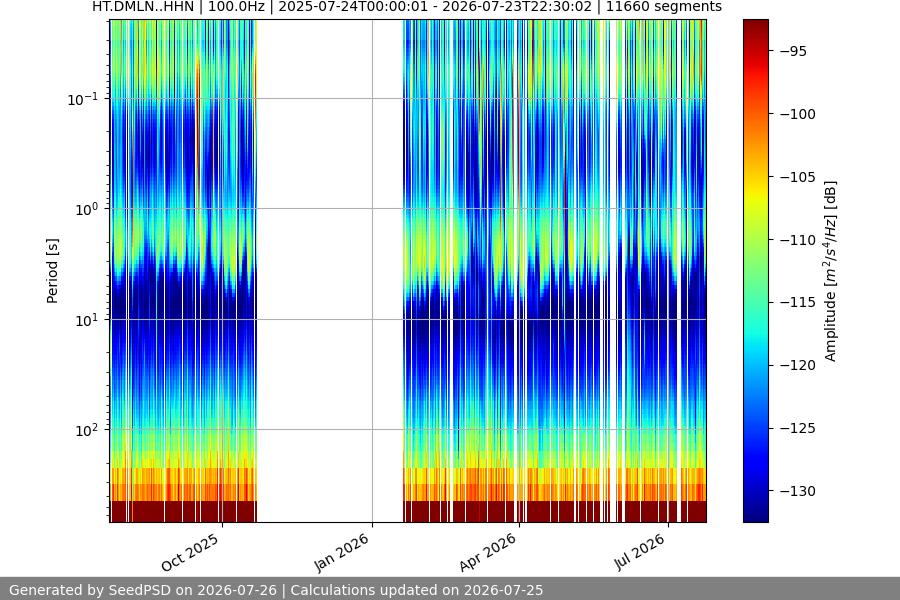The width and height of the screenshot is (900, 600).
Task: Click the −115 colorbar tick label
Action: [x=797, y=303]
